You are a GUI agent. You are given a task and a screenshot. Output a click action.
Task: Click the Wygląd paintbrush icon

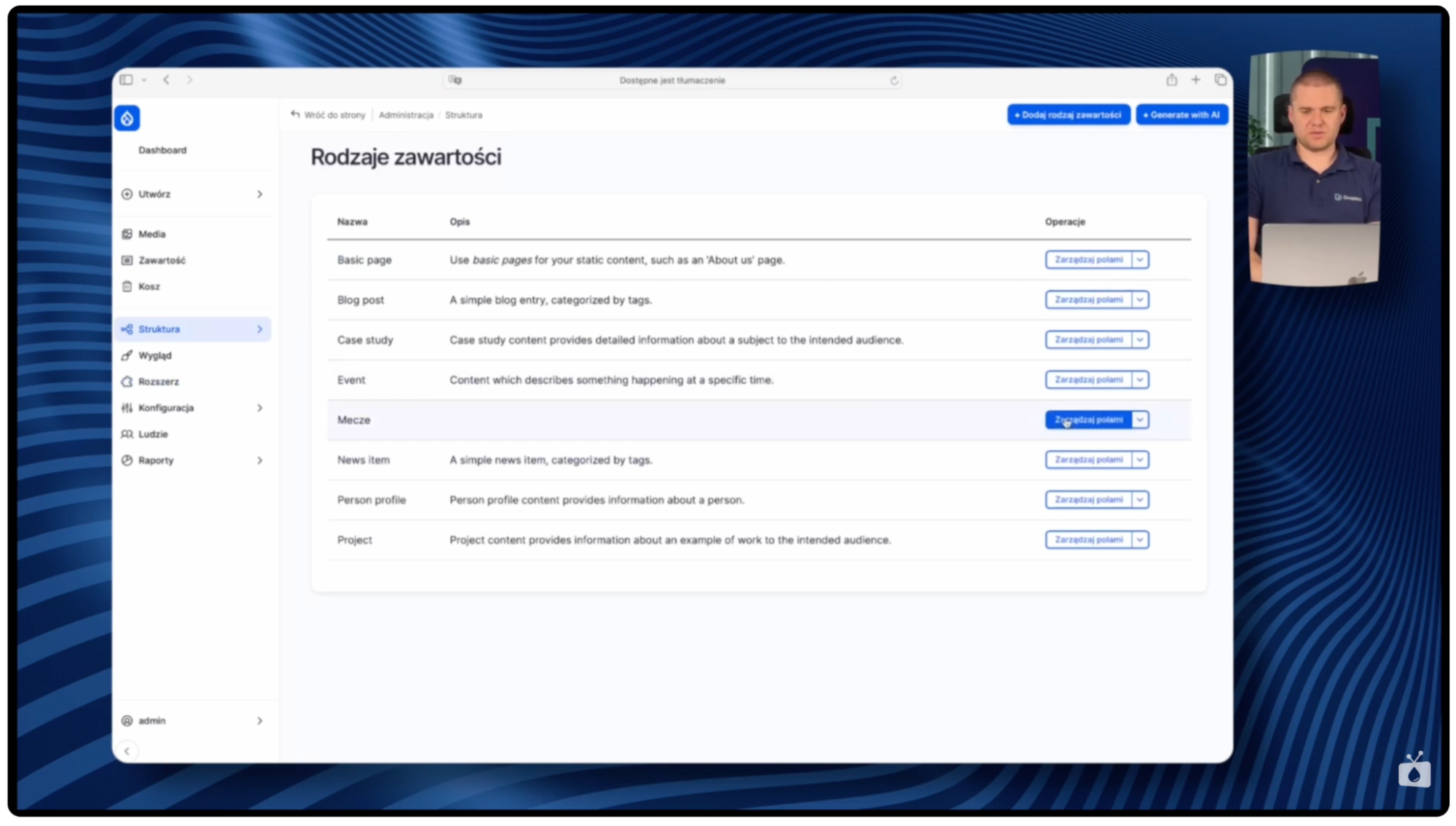(128, 355)
